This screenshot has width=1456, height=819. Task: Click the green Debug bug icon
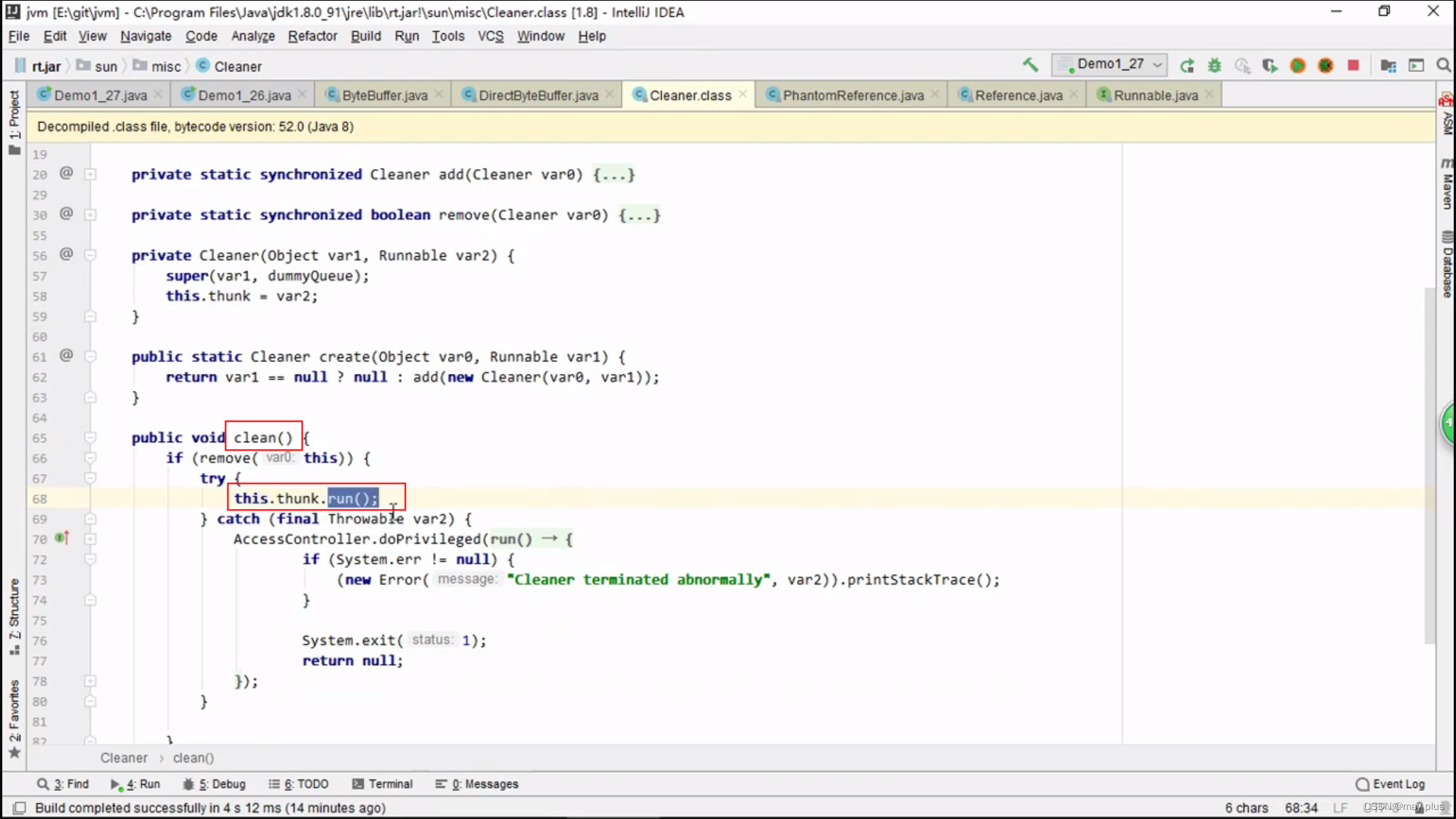coord(1215,66)
